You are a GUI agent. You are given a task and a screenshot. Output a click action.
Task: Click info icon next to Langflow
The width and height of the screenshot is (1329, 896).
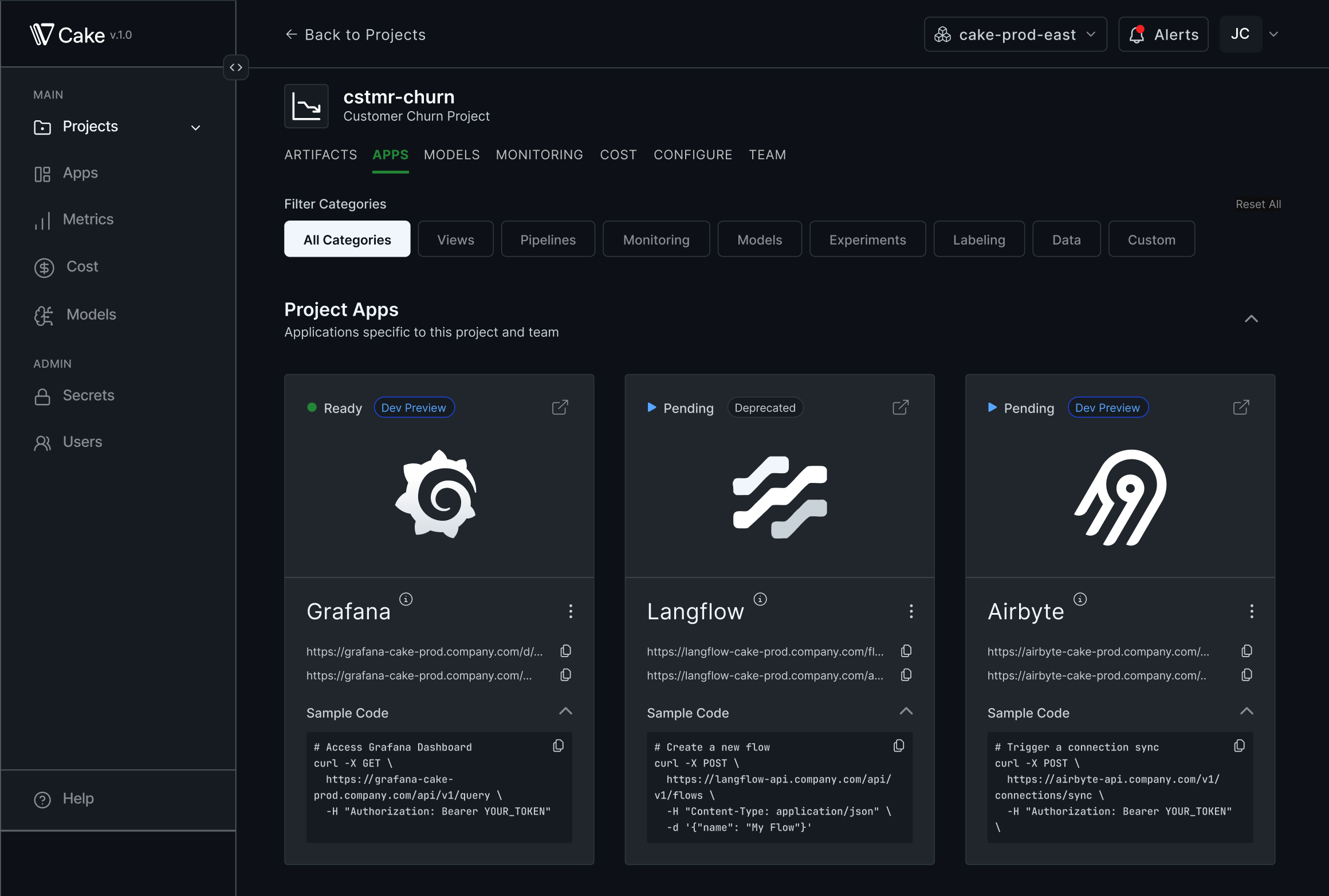coord(760,599)
